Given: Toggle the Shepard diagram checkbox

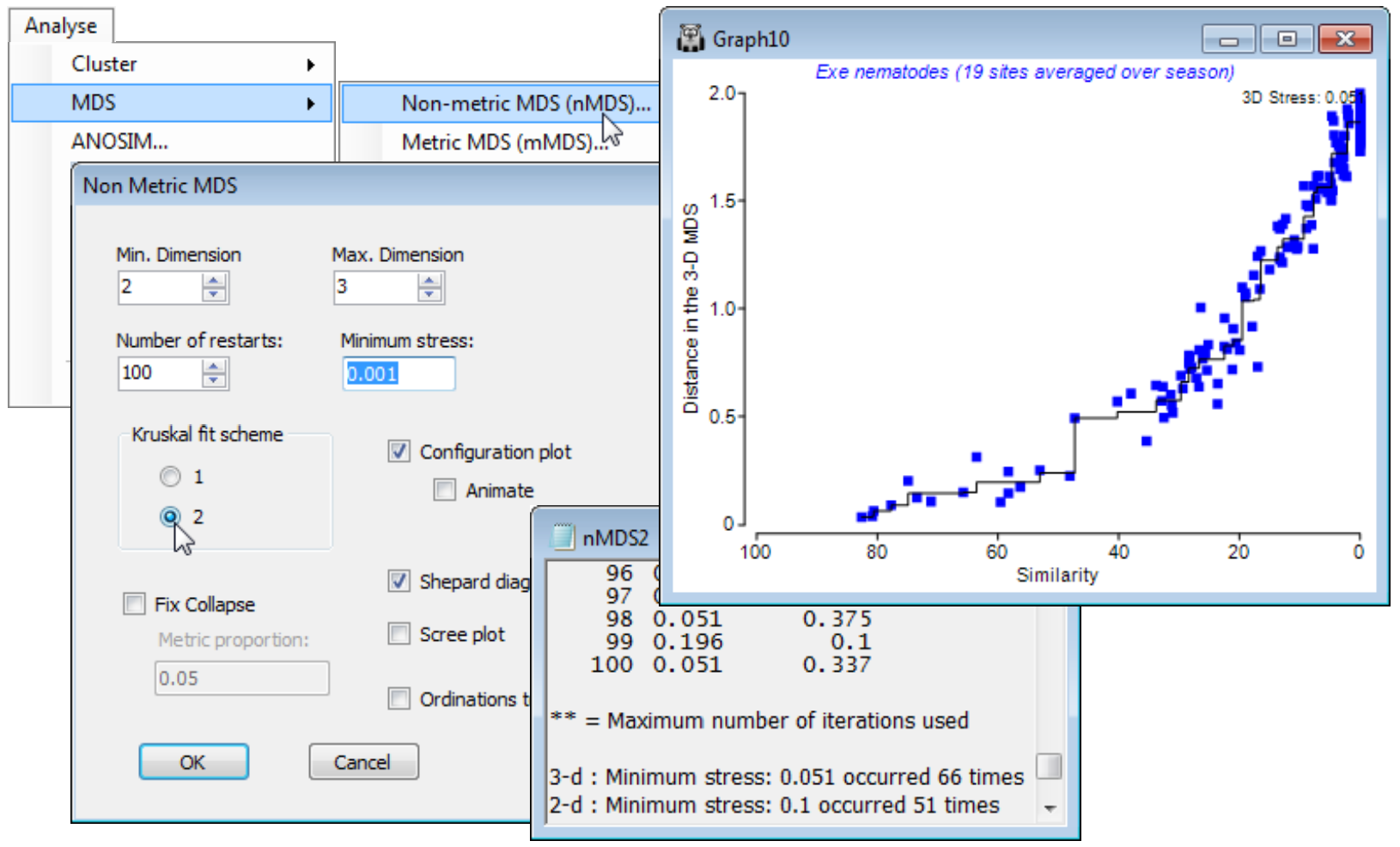Looking at the screenshot, I should 399,582.
